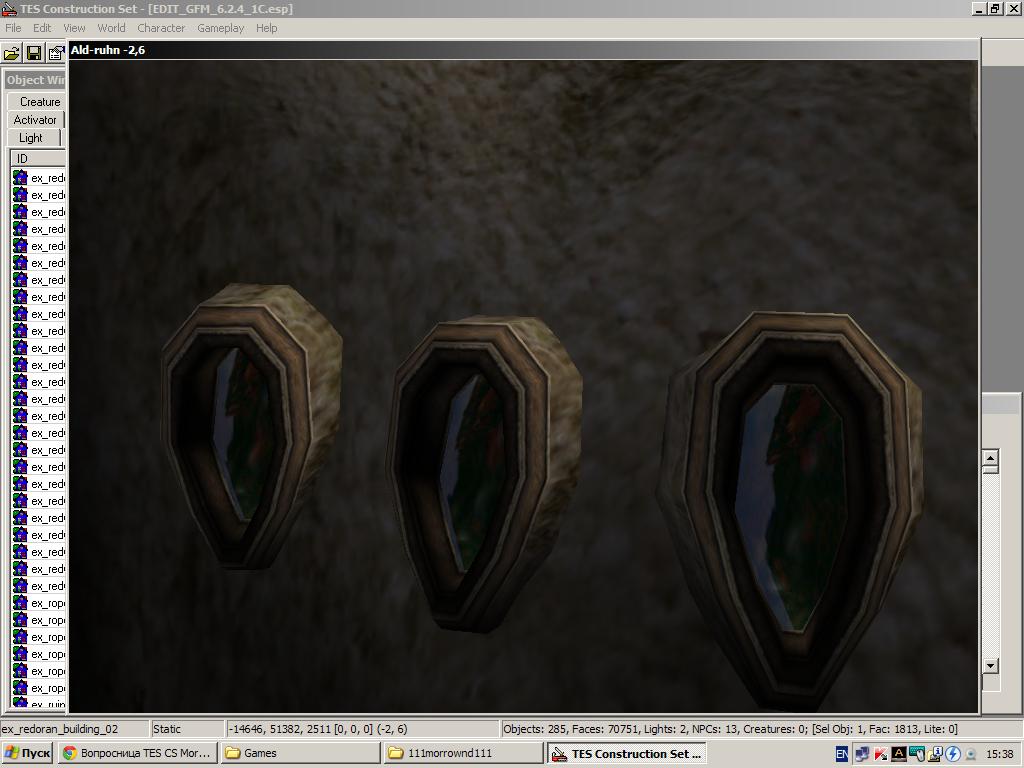
Task: Click the black A letter tray icon
Action: [899, 754]
